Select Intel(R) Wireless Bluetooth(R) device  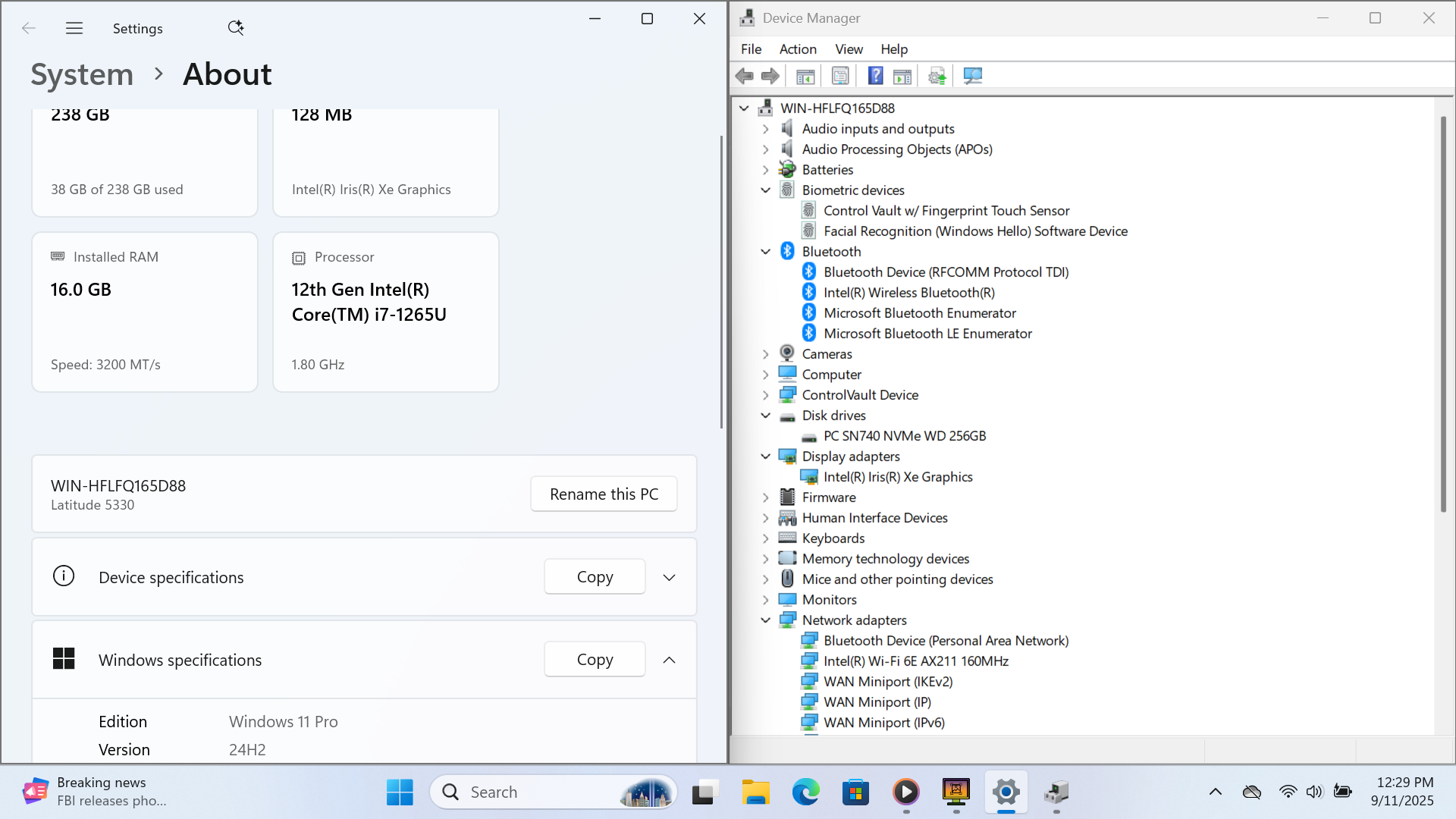pos(908,293)
